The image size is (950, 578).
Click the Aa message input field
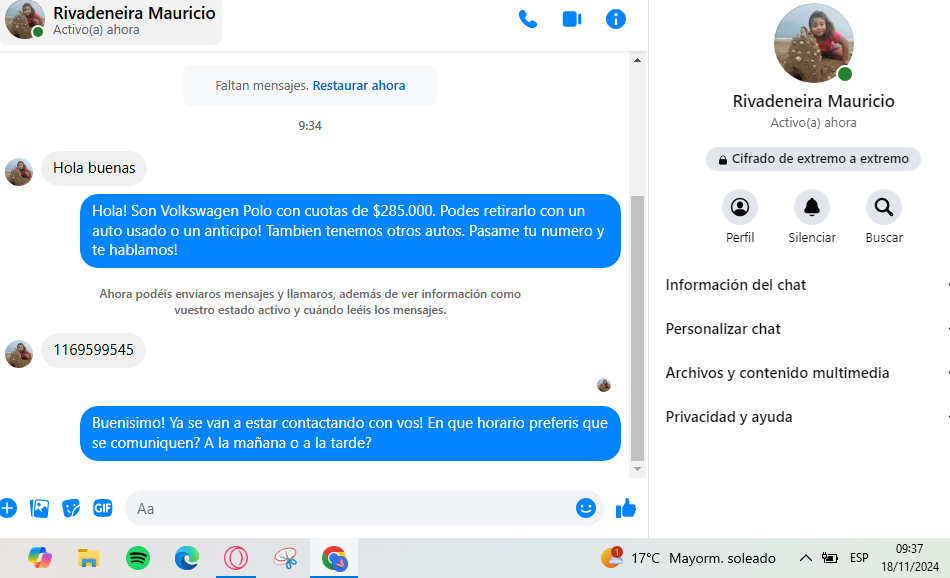pyautogui.click(x=350, y=508)
